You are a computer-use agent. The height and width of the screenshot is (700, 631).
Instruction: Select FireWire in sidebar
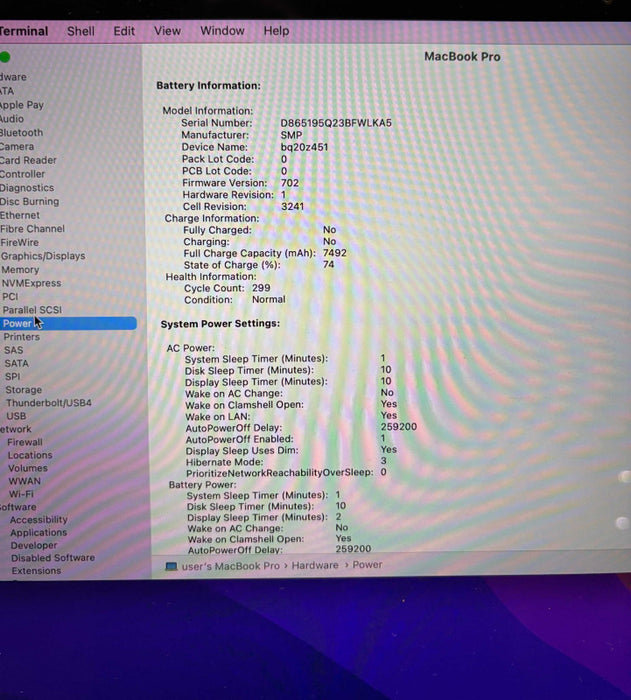click(x=20, y=242)
